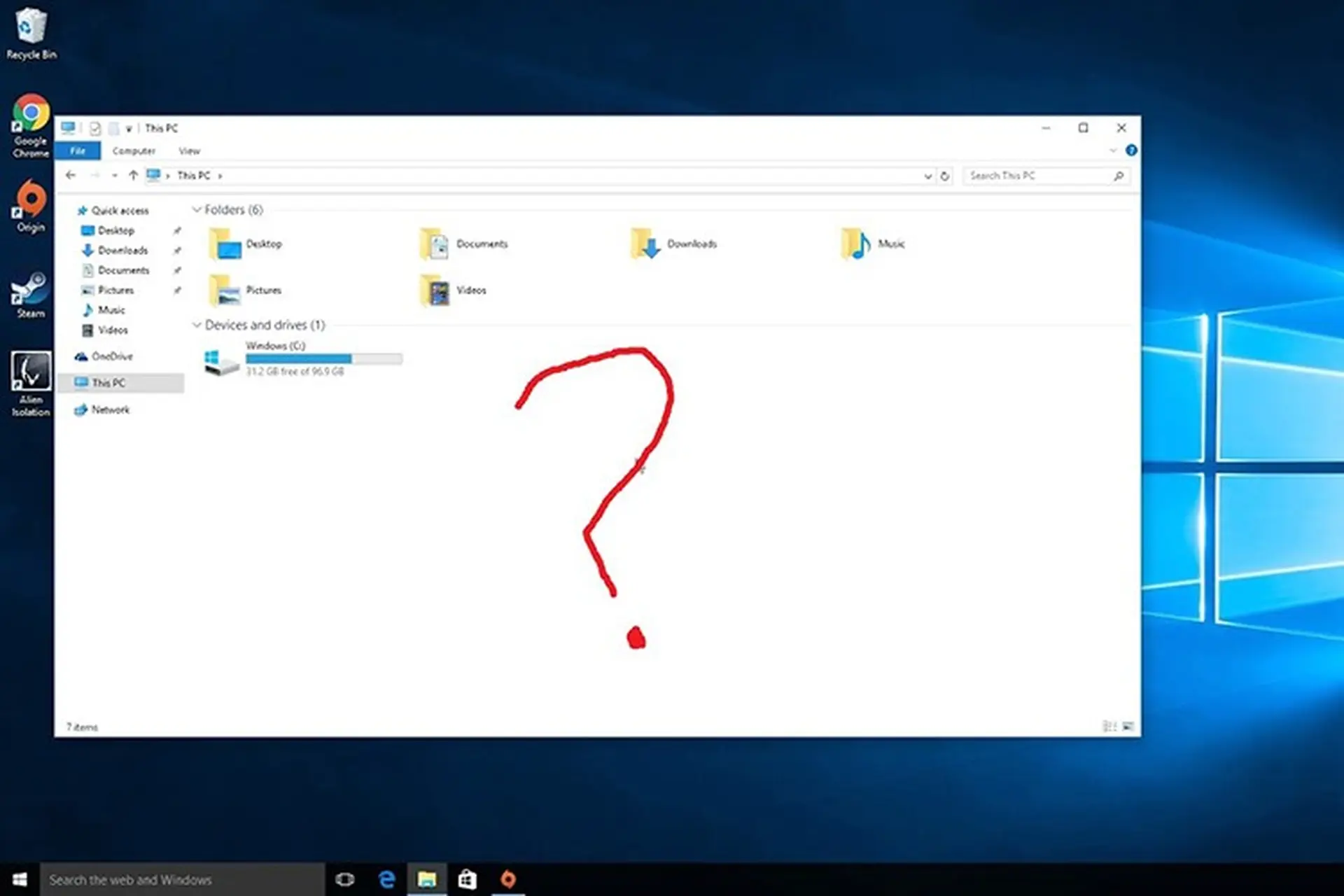This screenshot has width=1344, height=896.
Task: Switch to the View tab
Action: [189, 150]
